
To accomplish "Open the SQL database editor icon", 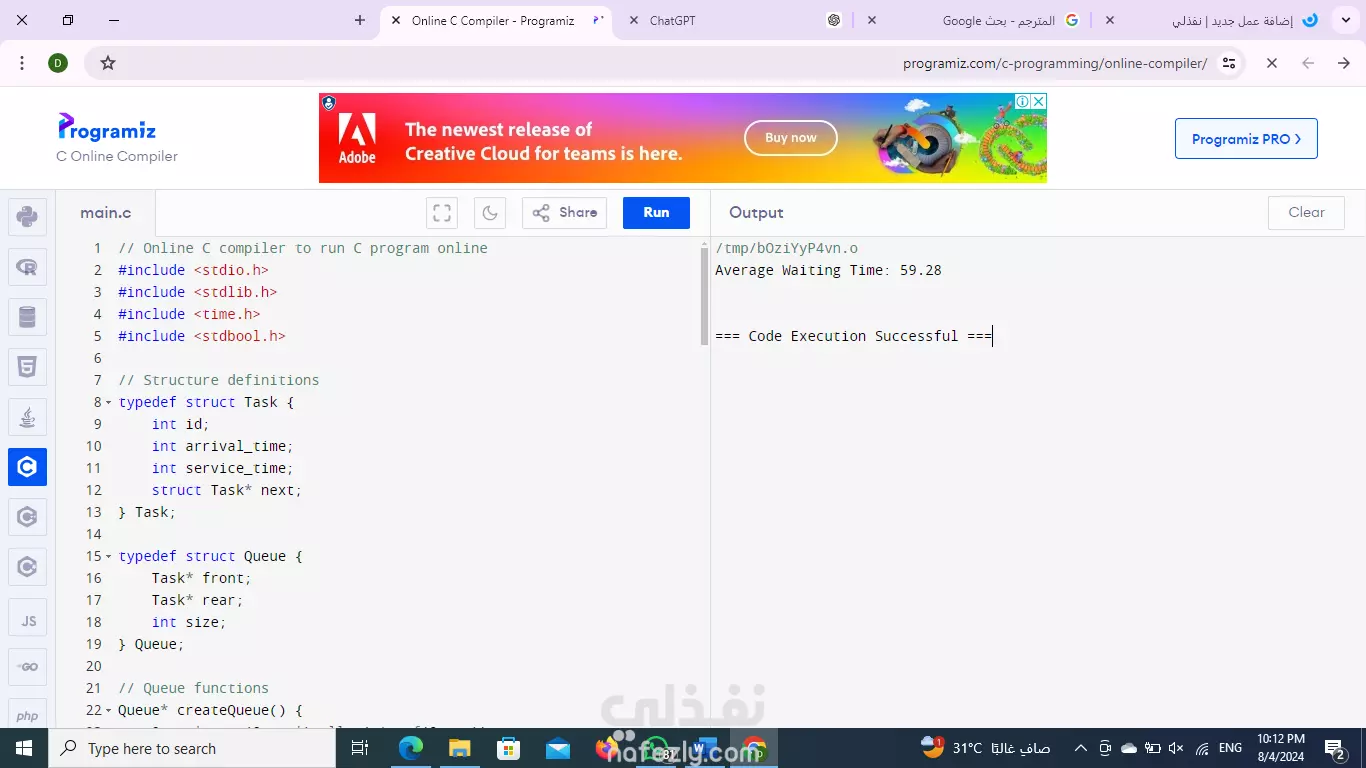I will point(27,317).
